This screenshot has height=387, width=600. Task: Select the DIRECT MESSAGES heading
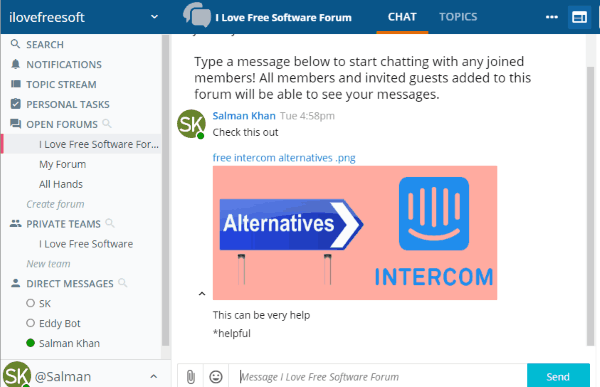pos(70,284)
